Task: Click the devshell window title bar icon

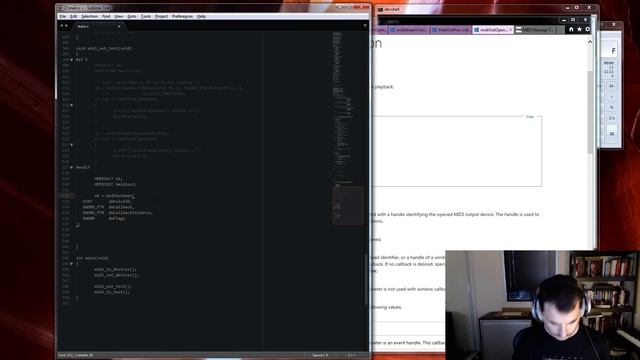Action: [x=380, y=9]
